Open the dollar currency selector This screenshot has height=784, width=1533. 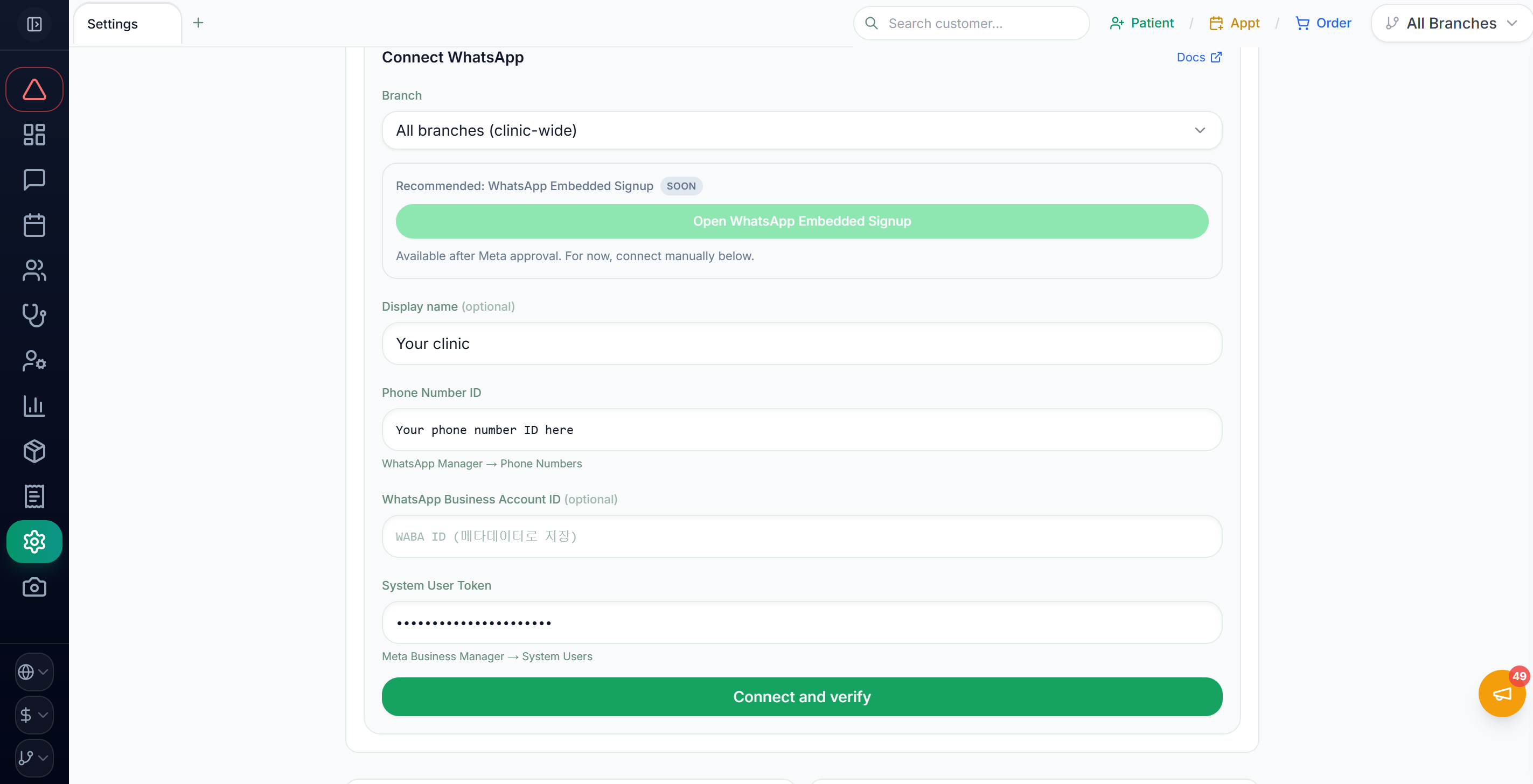(x=34, y=715)
